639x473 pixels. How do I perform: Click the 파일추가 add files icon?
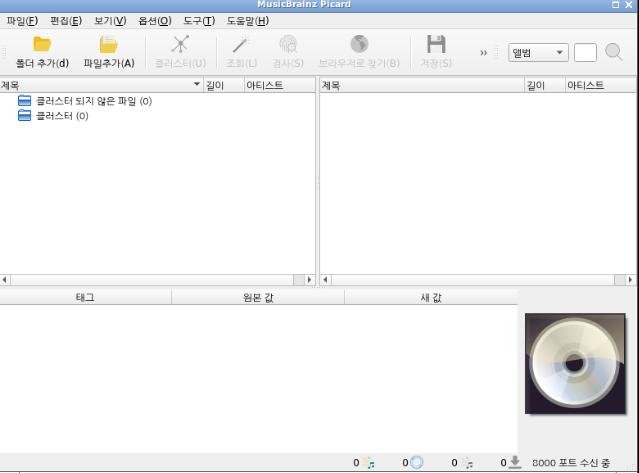[108, 44]
